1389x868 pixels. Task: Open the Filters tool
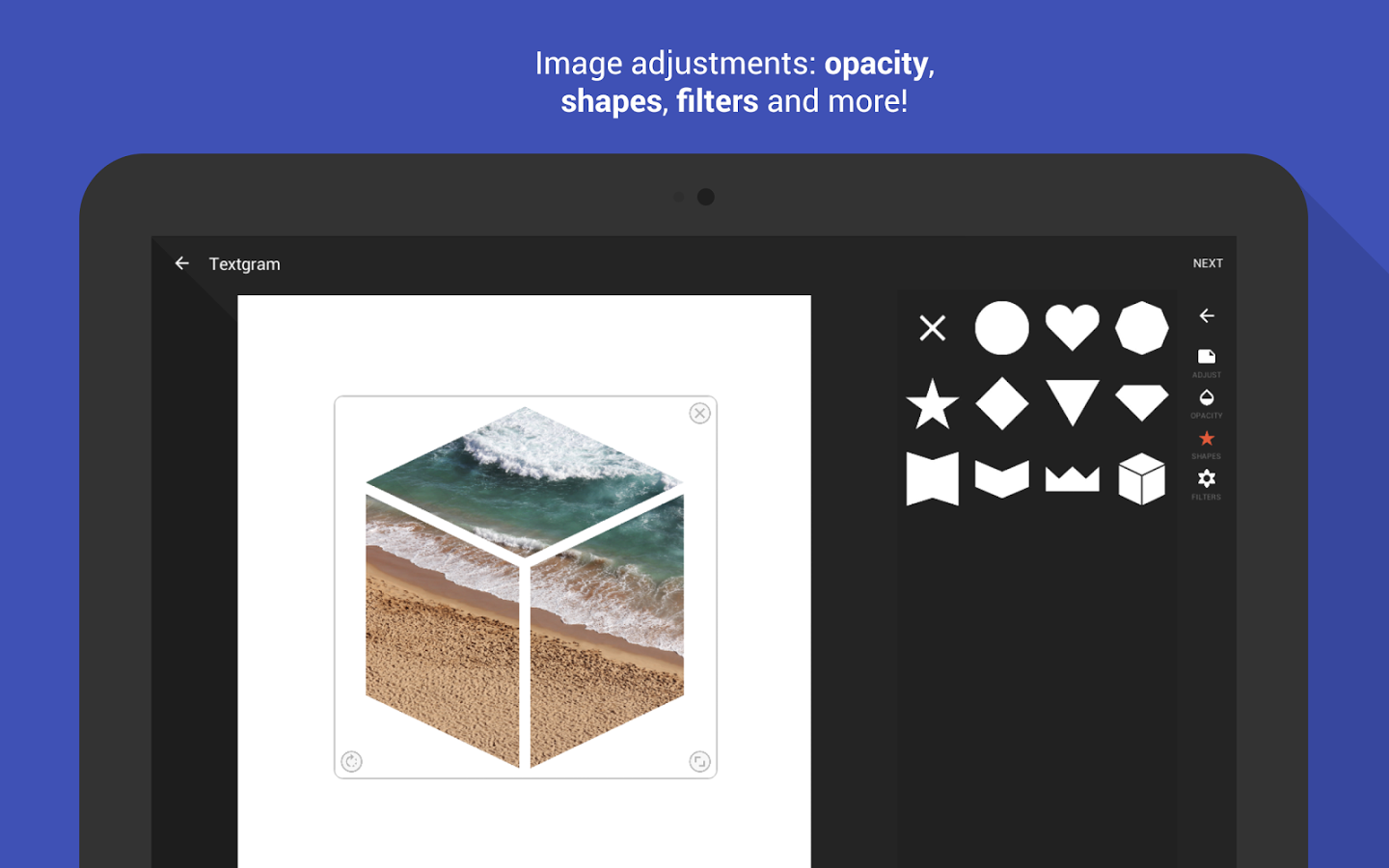1207,484
